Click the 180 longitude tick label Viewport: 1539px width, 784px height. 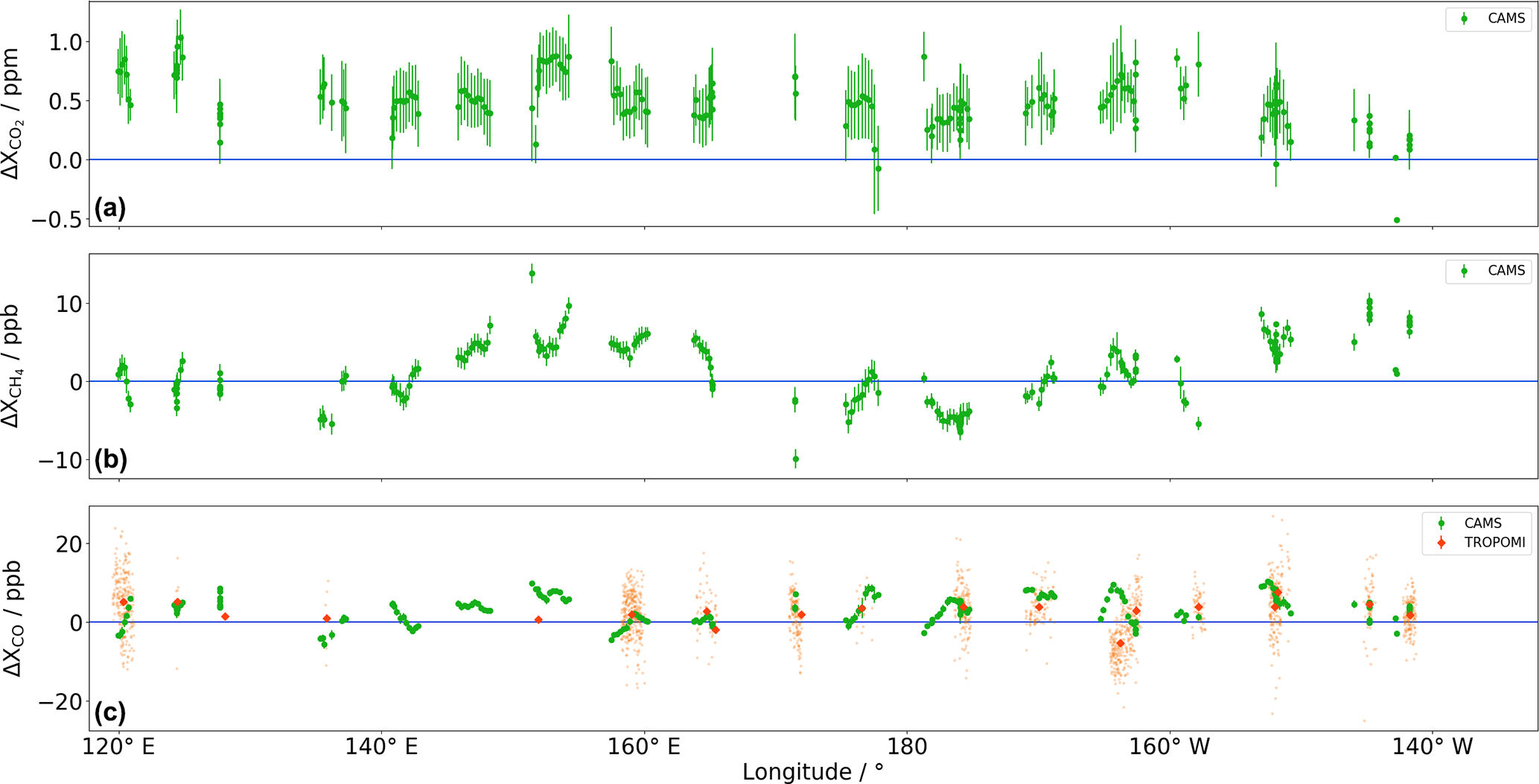906,747
